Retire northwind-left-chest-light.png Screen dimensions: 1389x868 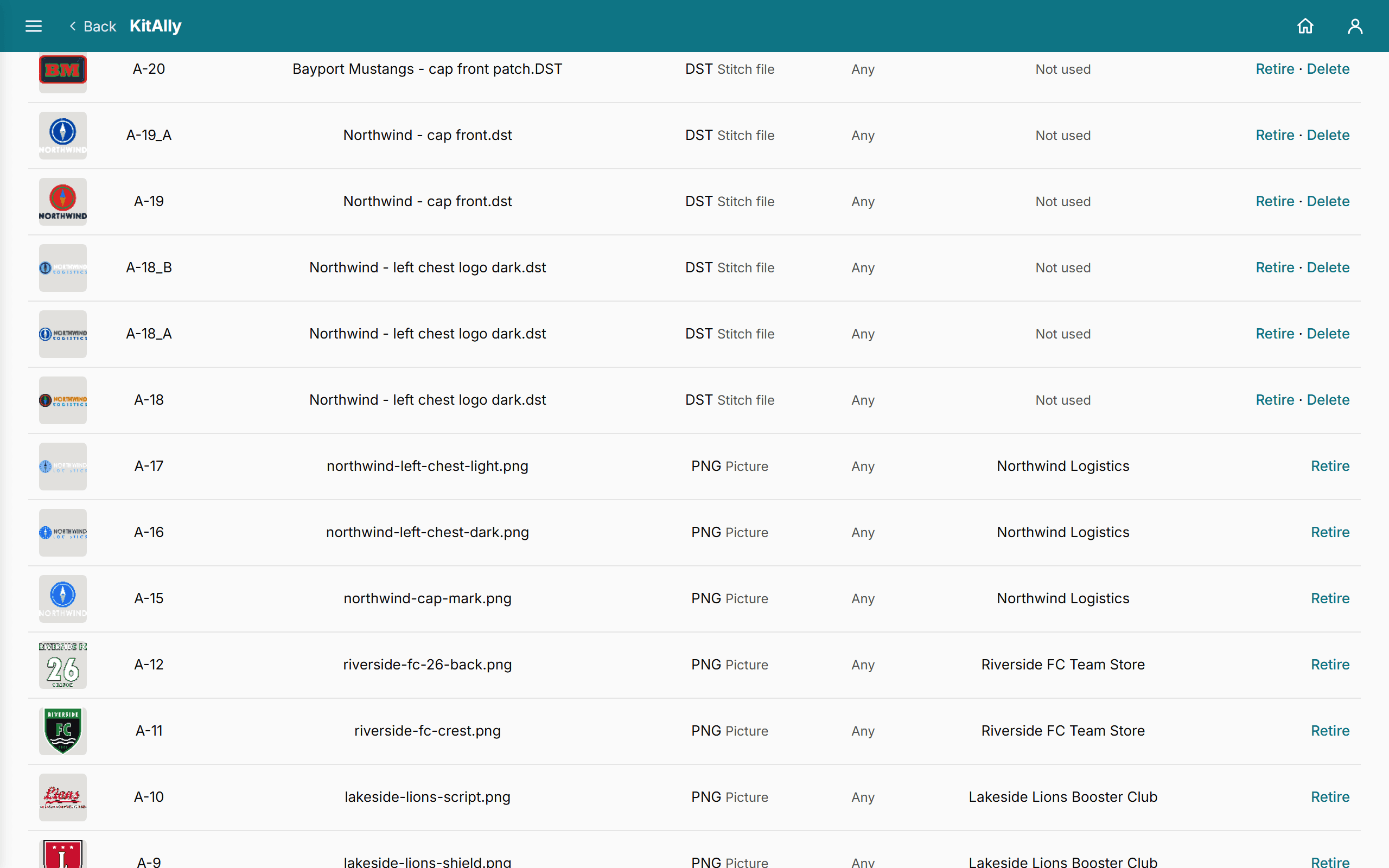(x=1330, y=466)
